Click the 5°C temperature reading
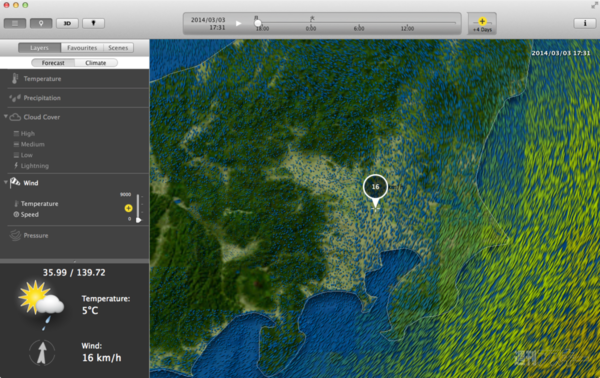Viewport: 600px width, 378px height. [90, 311]
